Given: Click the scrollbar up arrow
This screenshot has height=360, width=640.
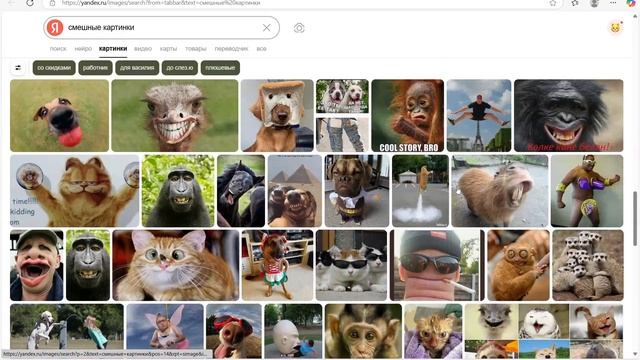Looking at the screenshot, I should pos(635,16).
